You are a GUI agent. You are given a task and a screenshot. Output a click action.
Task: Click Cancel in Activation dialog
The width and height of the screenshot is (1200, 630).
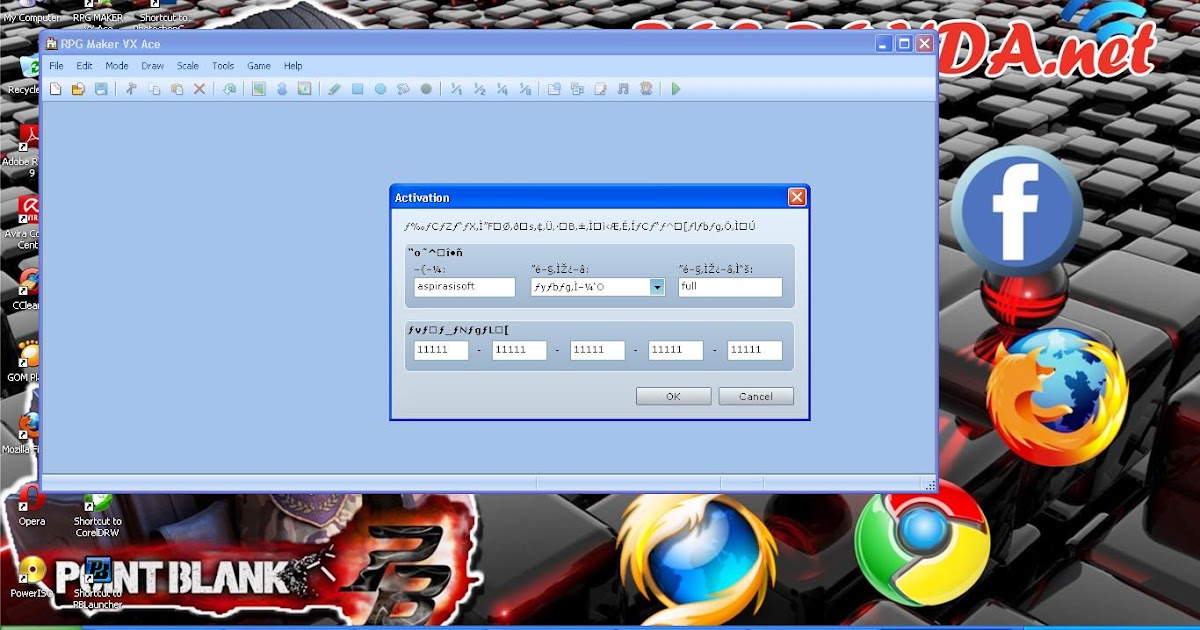tap(756, 397)
